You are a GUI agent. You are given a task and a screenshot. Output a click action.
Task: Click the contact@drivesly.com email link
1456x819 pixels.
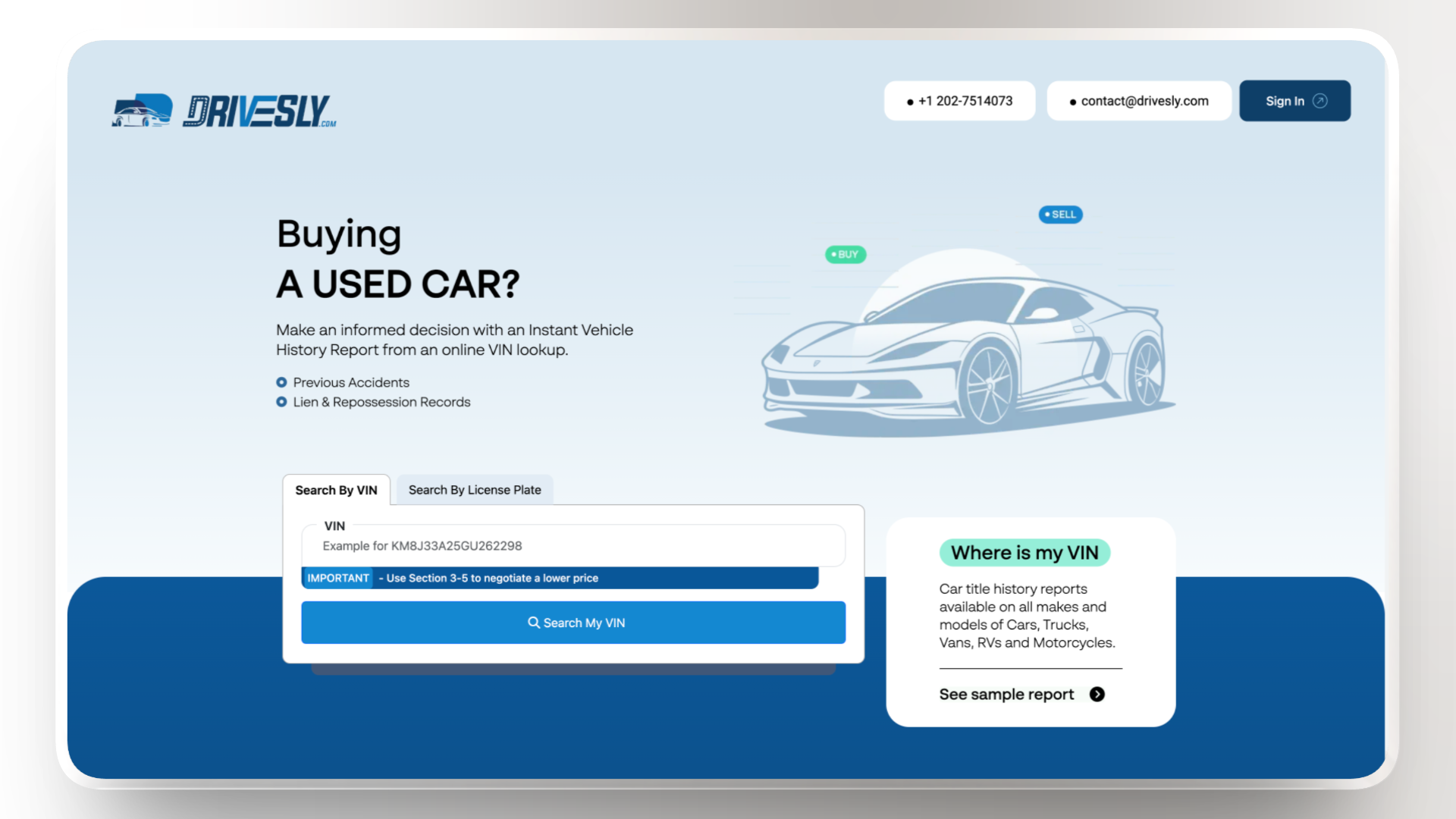(x=1139, y=101)
